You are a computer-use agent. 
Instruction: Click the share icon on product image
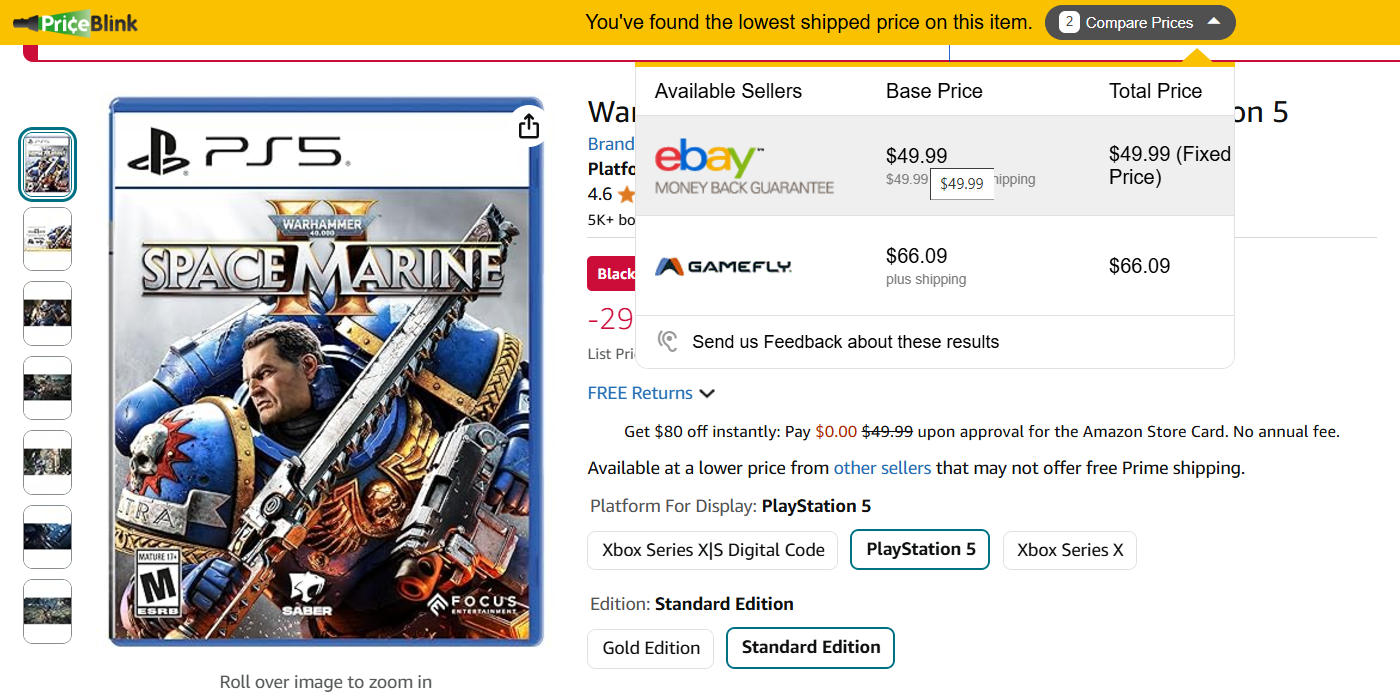529,126
